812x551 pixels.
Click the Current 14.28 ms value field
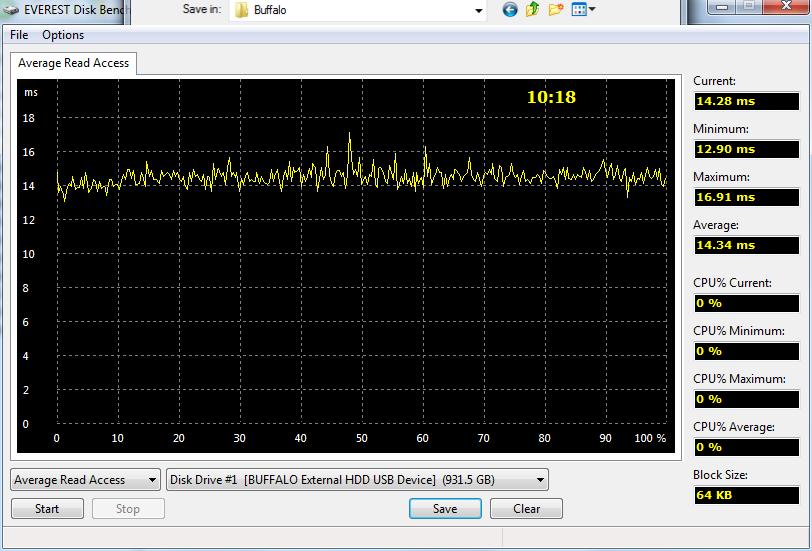pos(745,101)
